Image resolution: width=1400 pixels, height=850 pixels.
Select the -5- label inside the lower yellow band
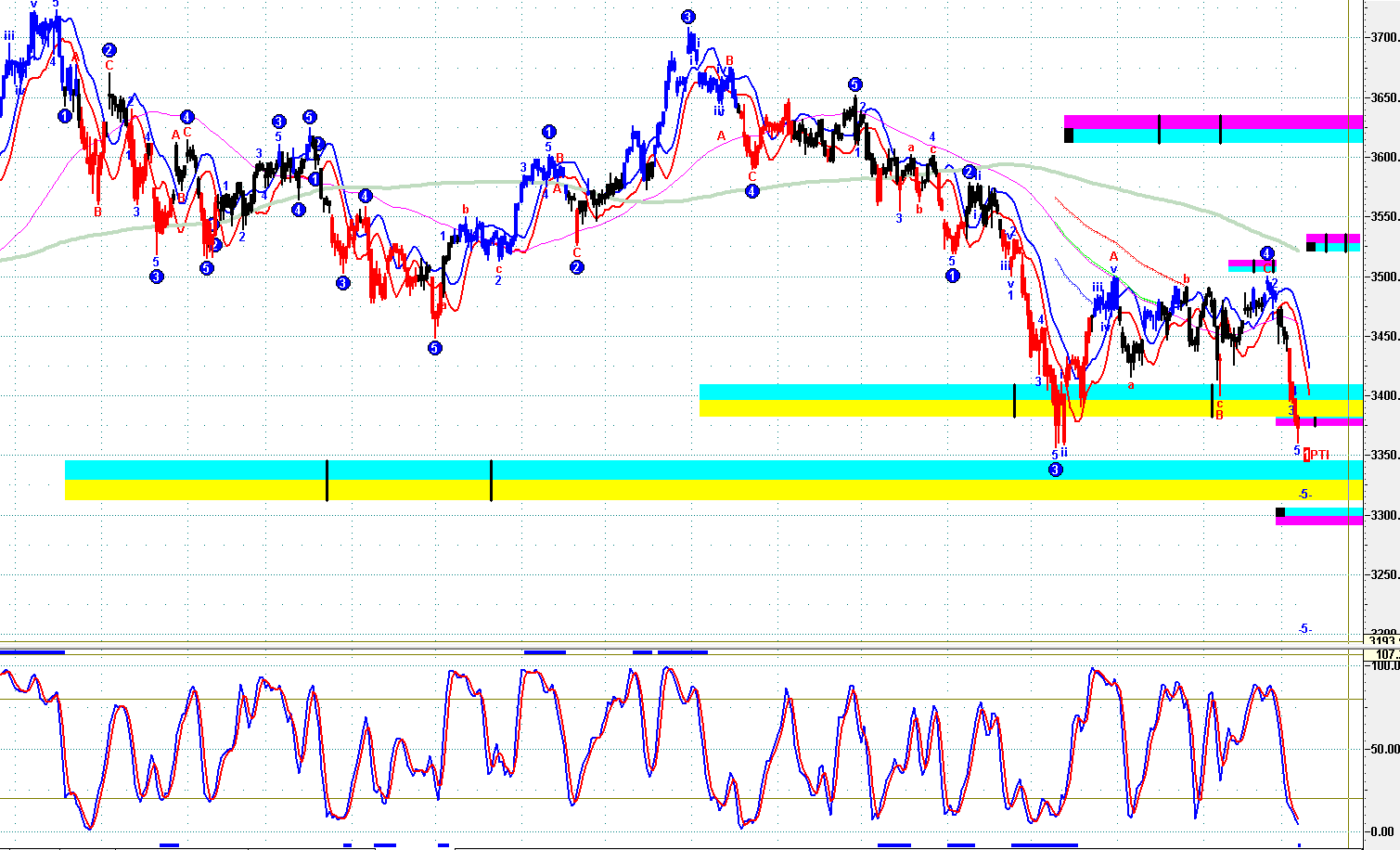coord(1304,494)
